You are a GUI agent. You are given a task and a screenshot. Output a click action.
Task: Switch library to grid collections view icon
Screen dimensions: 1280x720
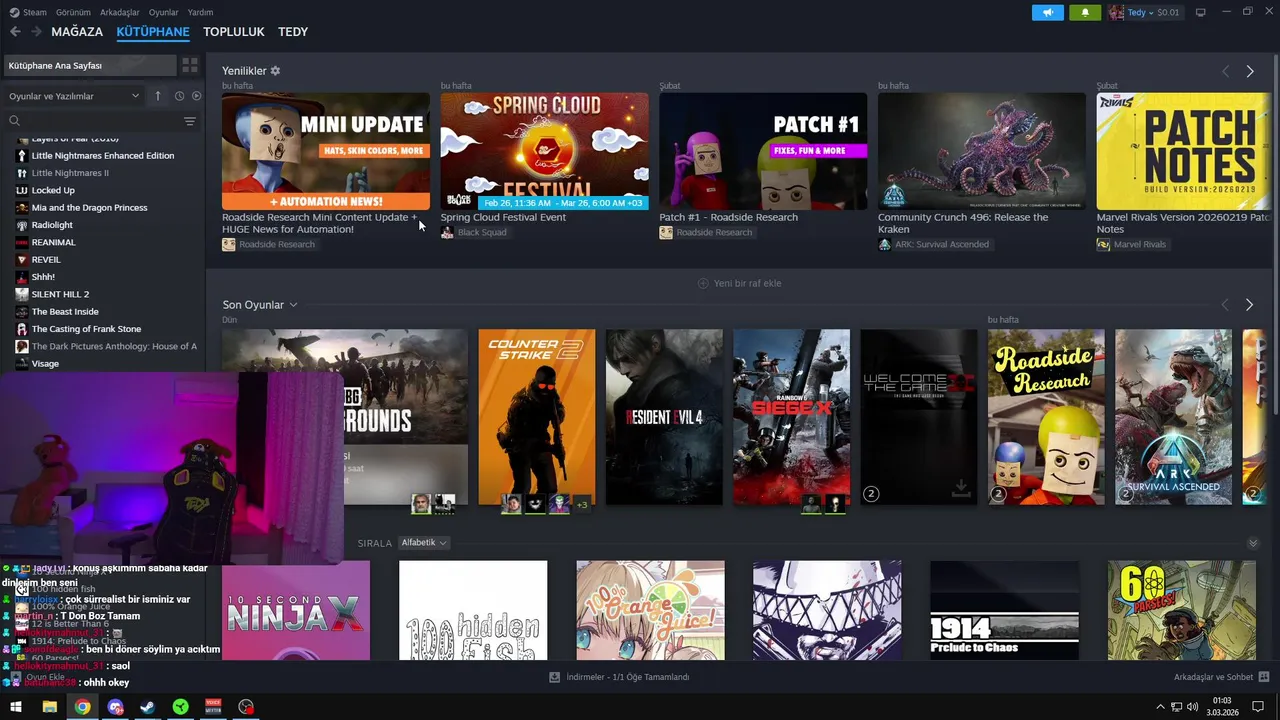(190, 65)
